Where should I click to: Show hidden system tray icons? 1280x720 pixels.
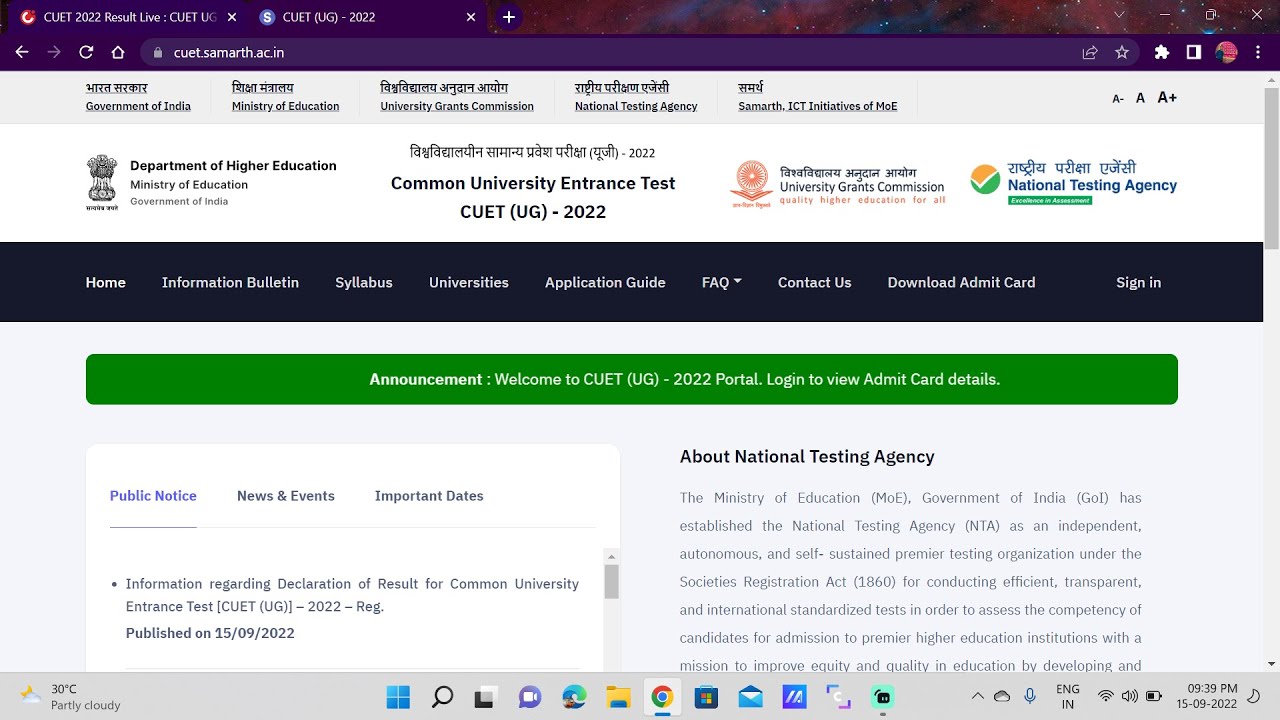coord(978,696)
